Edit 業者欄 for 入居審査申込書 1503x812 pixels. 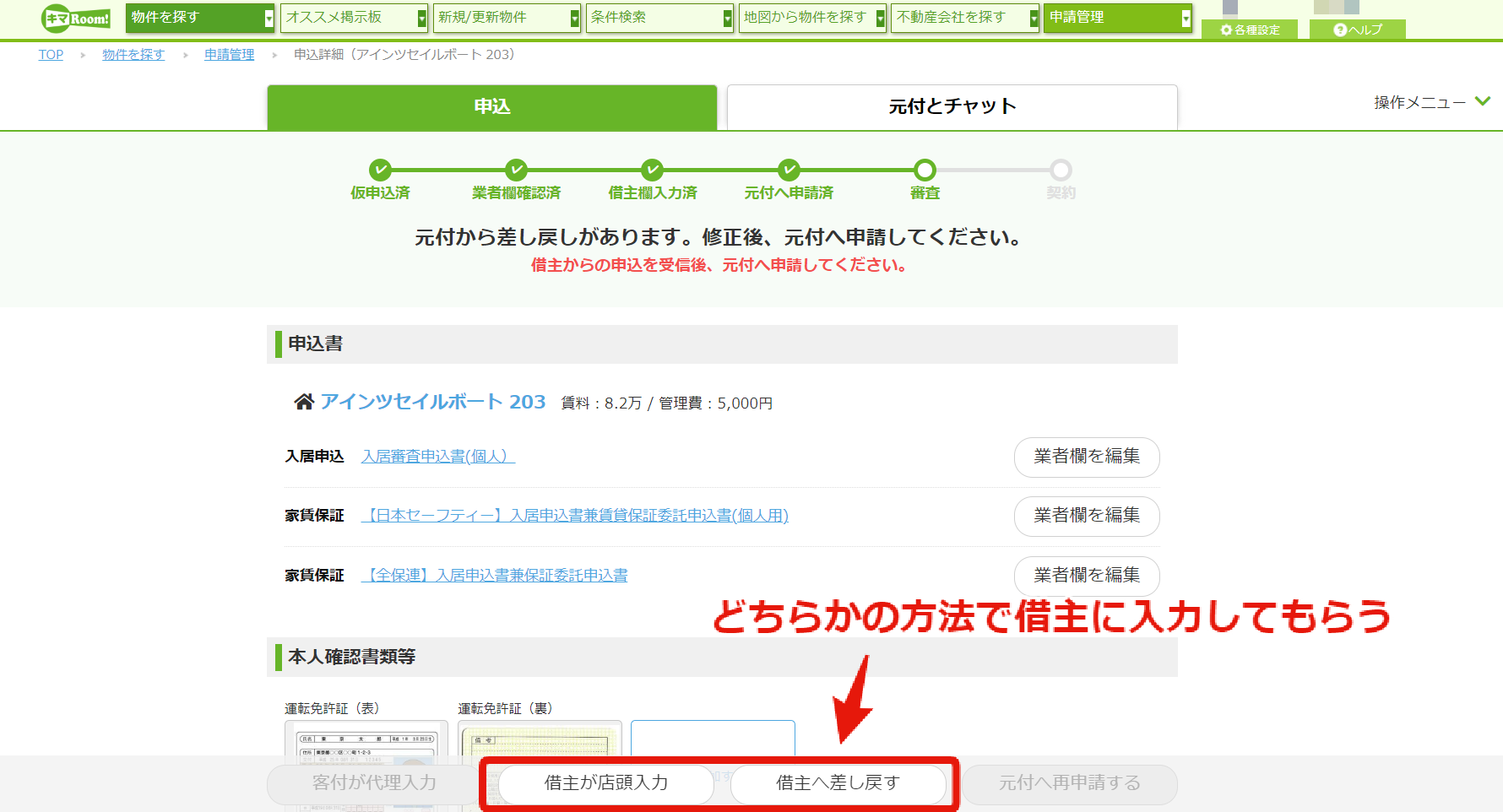(x=1087, y=457)
